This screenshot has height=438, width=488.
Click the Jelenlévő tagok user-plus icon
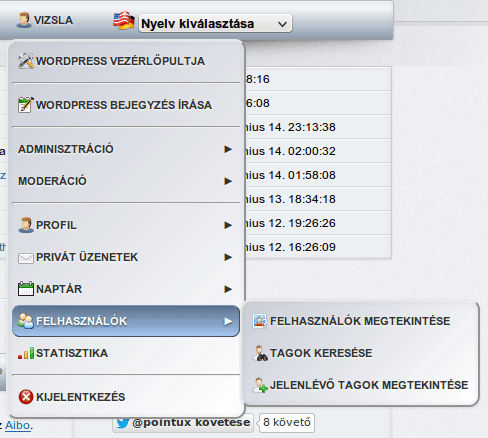(260, 385)
